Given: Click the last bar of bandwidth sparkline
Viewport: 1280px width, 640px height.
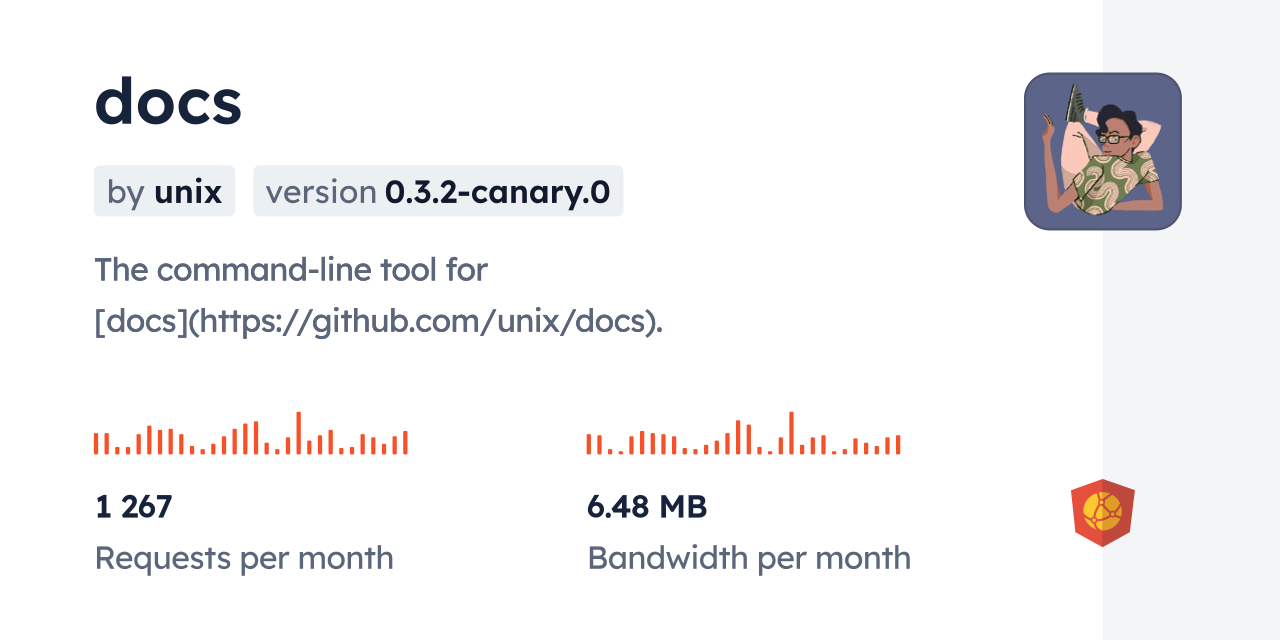Looking at the screenshot, I should coord(899,445).
